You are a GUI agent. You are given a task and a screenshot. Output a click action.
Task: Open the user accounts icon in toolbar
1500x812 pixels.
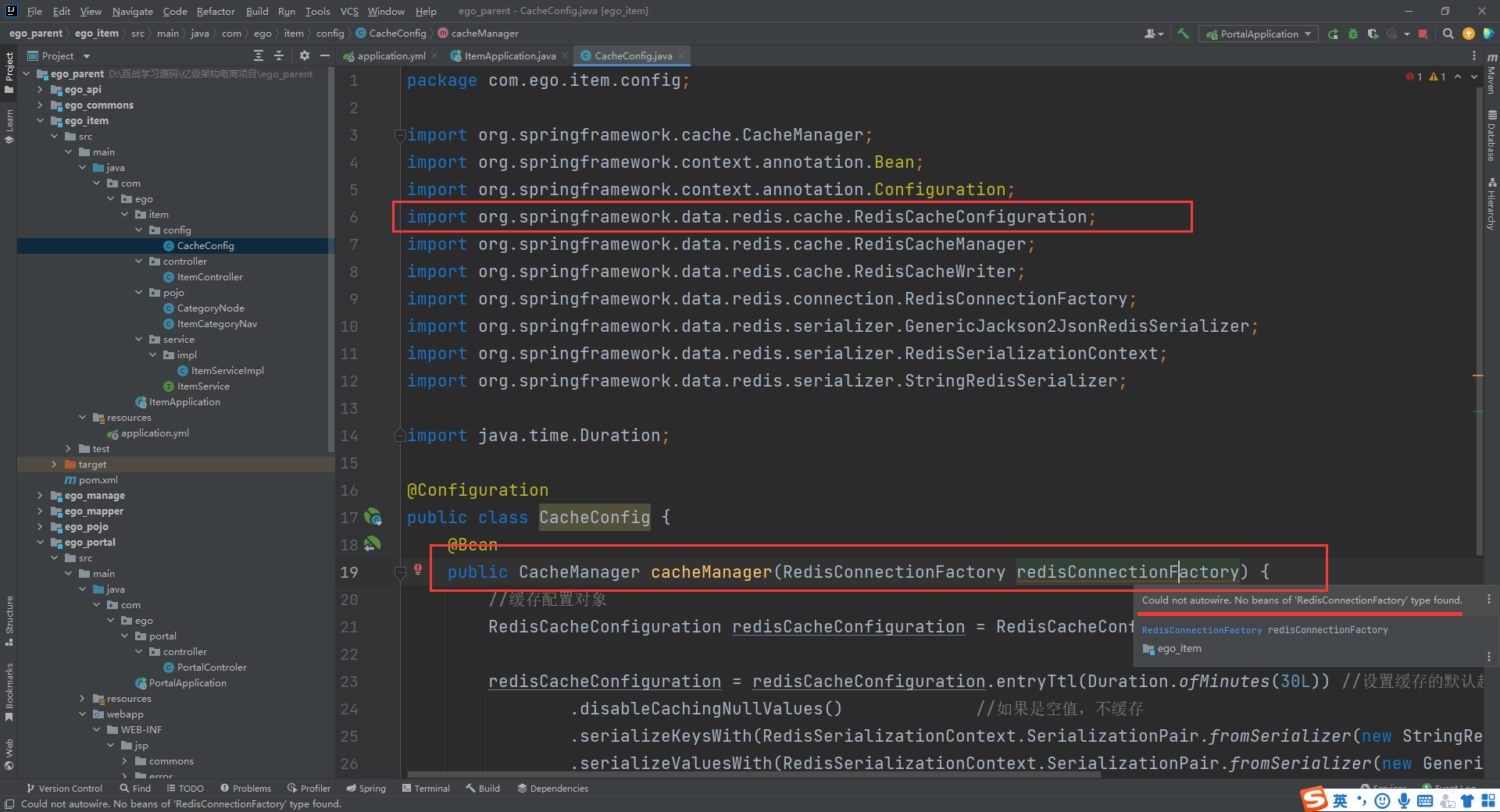[x=1153, y=34]
